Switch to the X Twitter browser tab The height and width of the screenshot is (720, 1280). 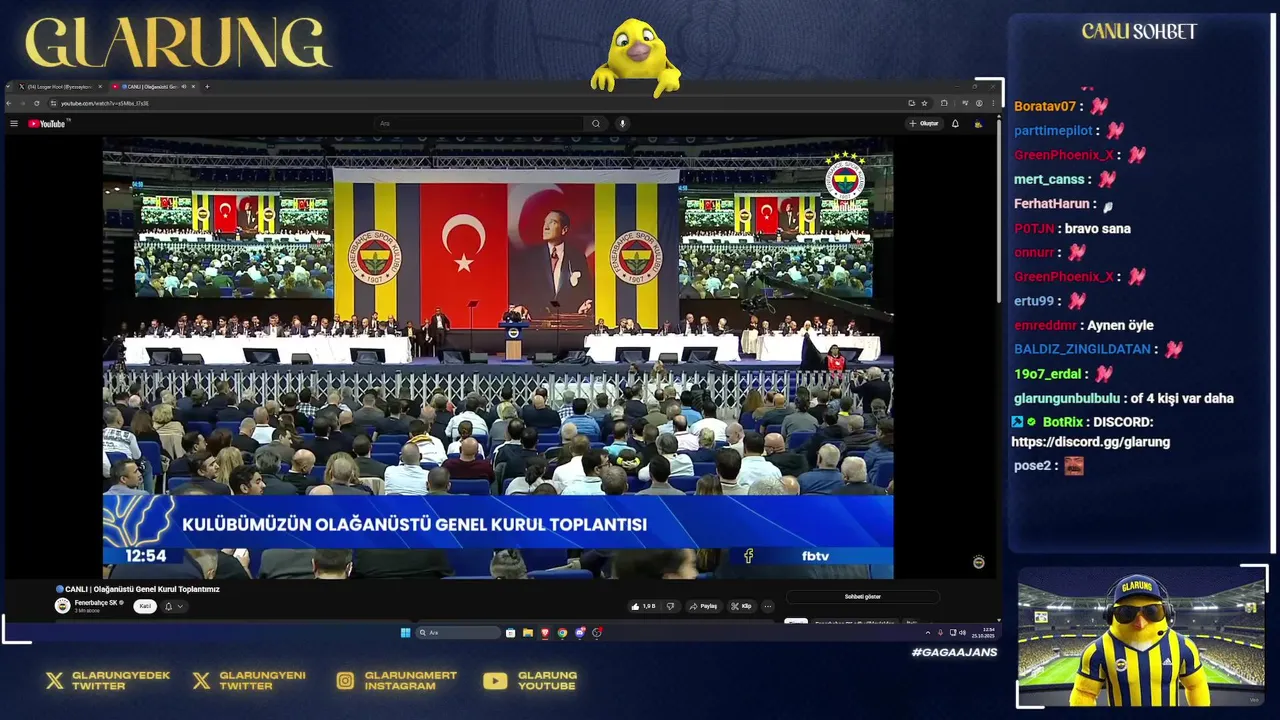click(60, 87)
